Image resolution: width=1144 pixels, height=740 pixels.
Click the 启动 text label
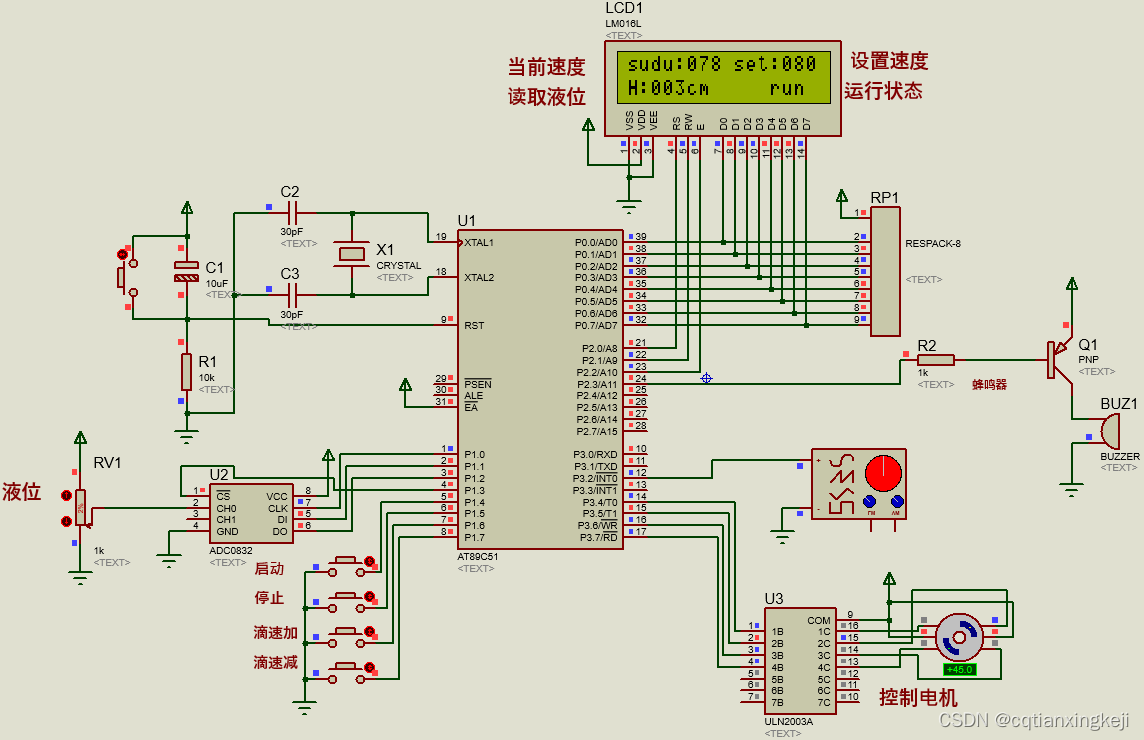(x=269, y=569)
